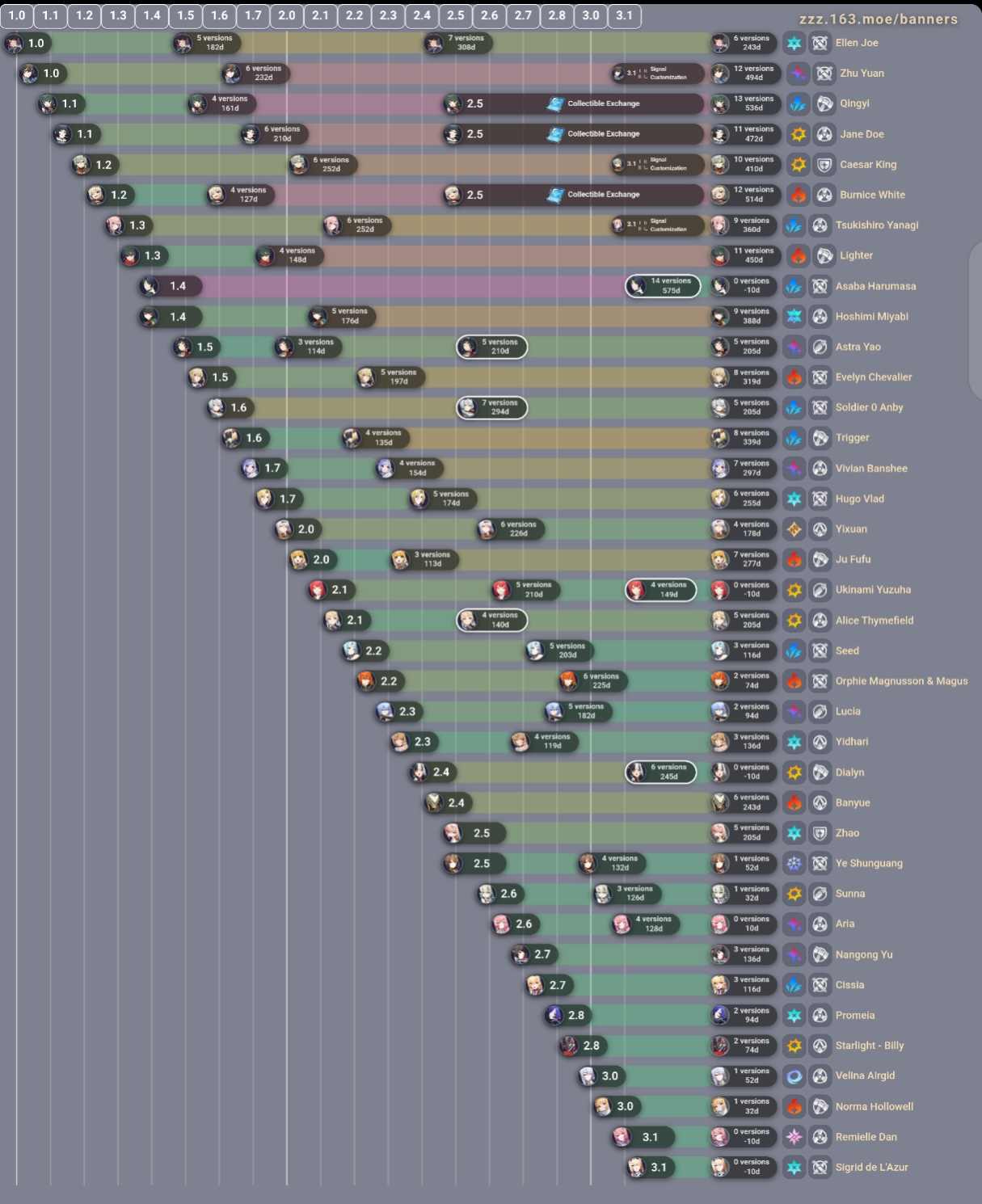Click Seed's 5 versions 203d marker
Screen dimensions: 982x1204
[x=560, y=650]
